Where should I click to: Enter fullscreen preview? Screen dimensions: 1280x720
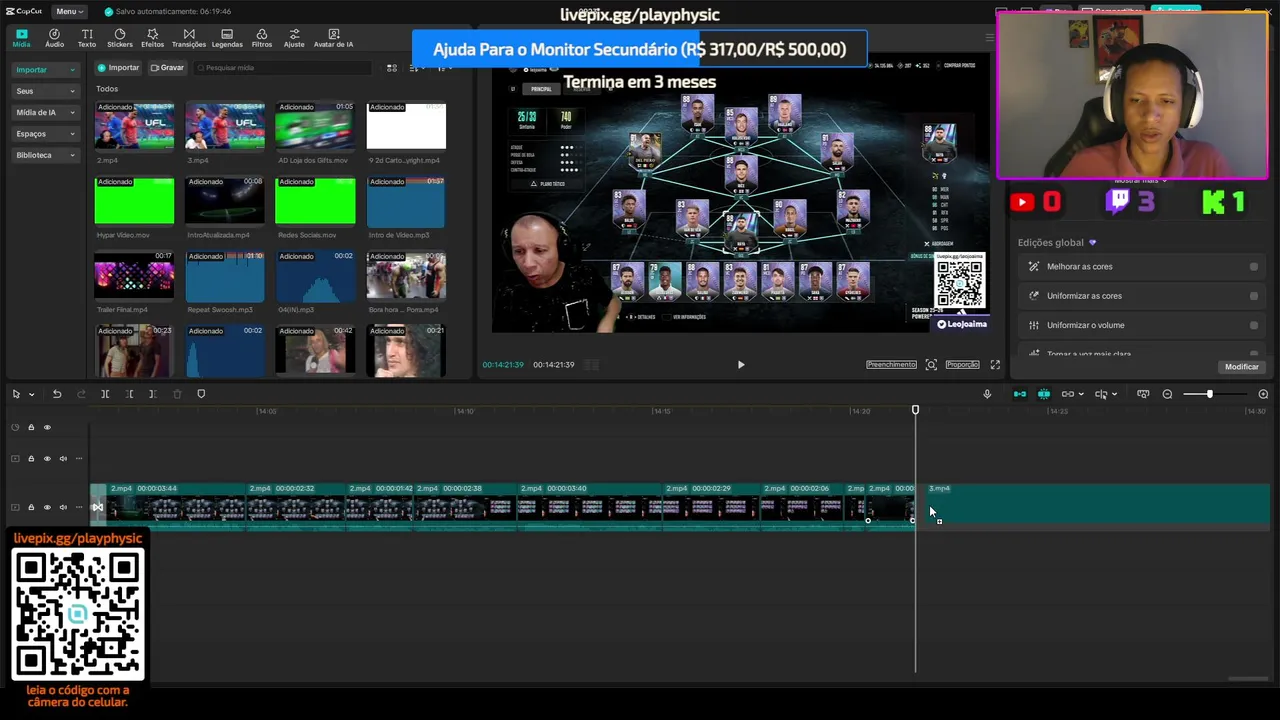coord(995,365)
